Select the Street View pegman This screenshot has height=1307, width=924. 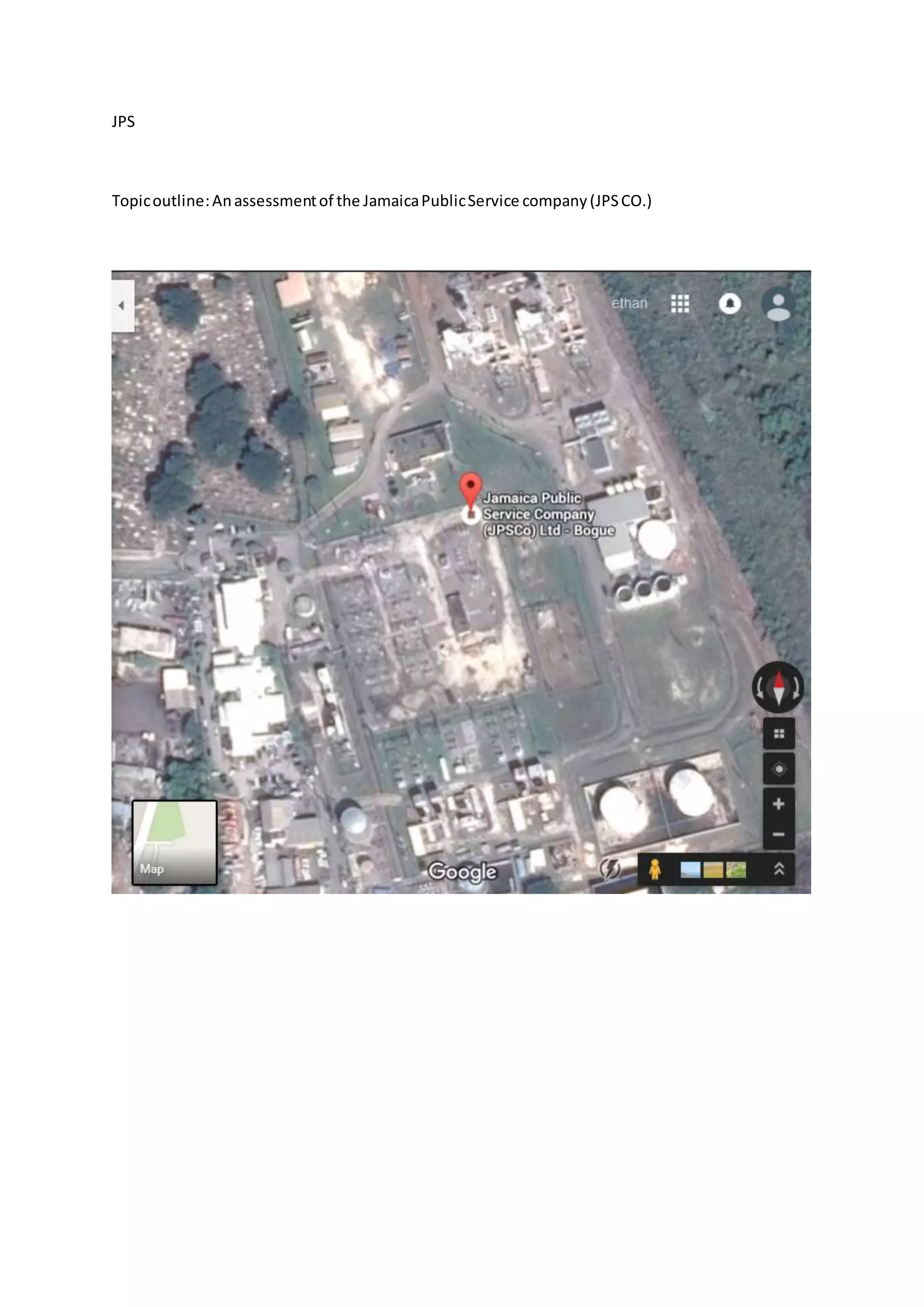[x=655, y=869]
